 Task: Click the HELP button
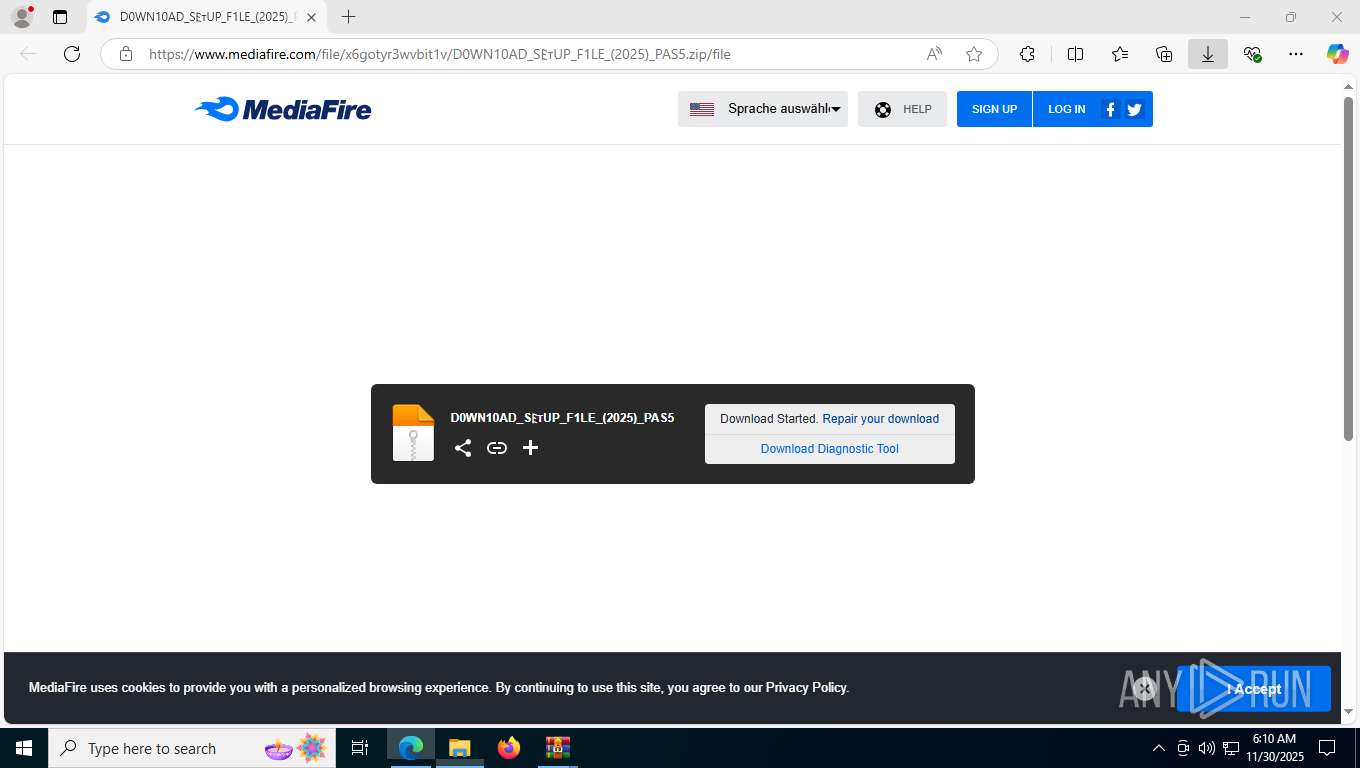coord(902,109)
